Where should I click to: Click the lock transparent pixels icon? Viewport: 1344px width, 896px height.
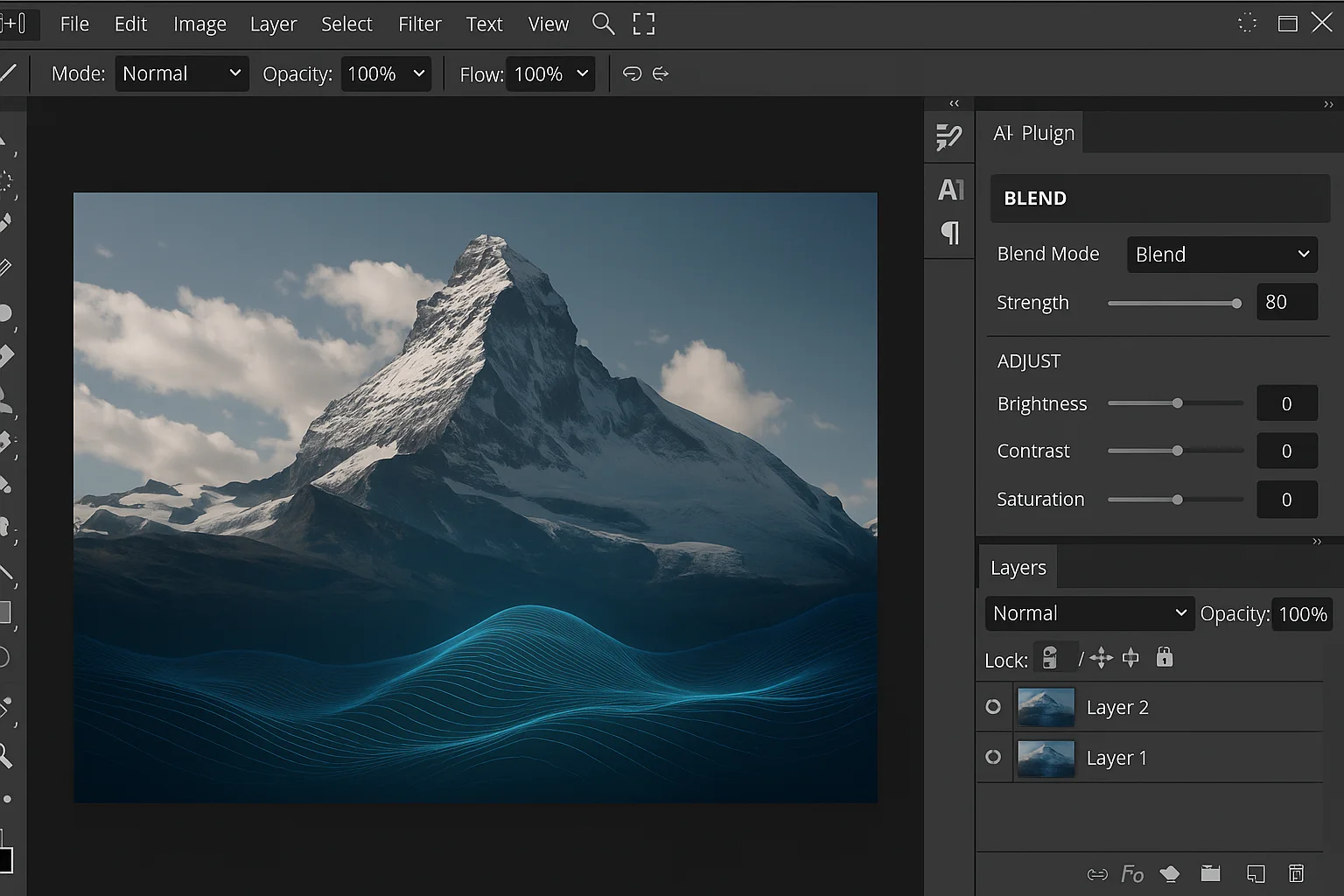pyautogui.click(x=1051, y=658)
